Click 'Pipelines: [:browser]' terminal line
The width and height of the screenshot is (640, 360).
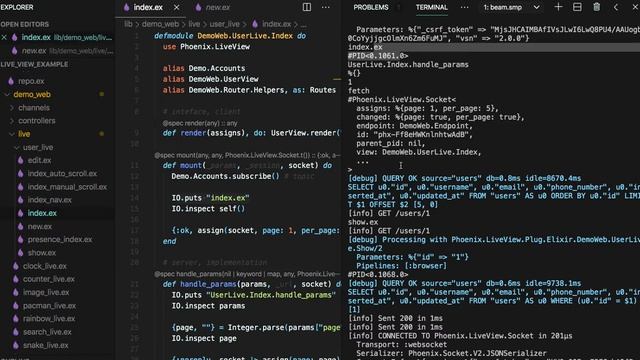(401, 266)
